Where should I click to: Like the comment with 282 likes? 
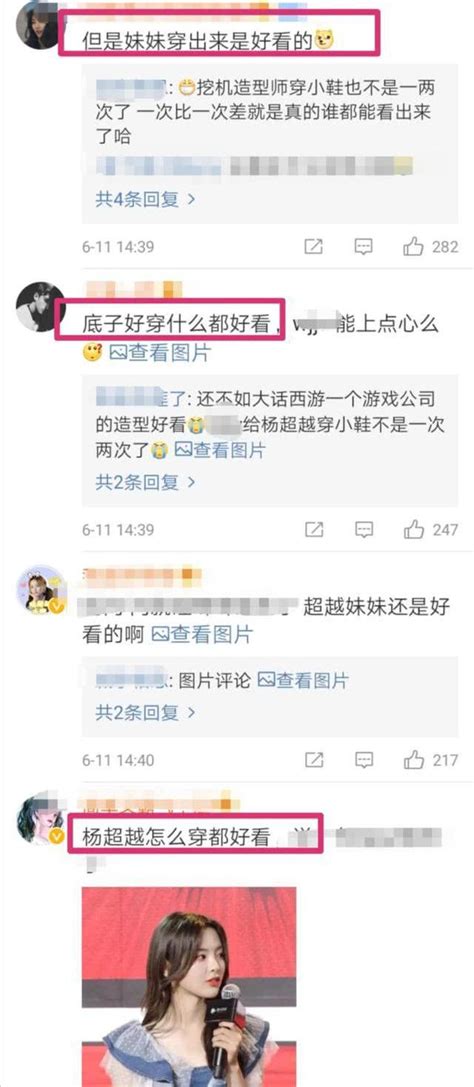[414, 246]
